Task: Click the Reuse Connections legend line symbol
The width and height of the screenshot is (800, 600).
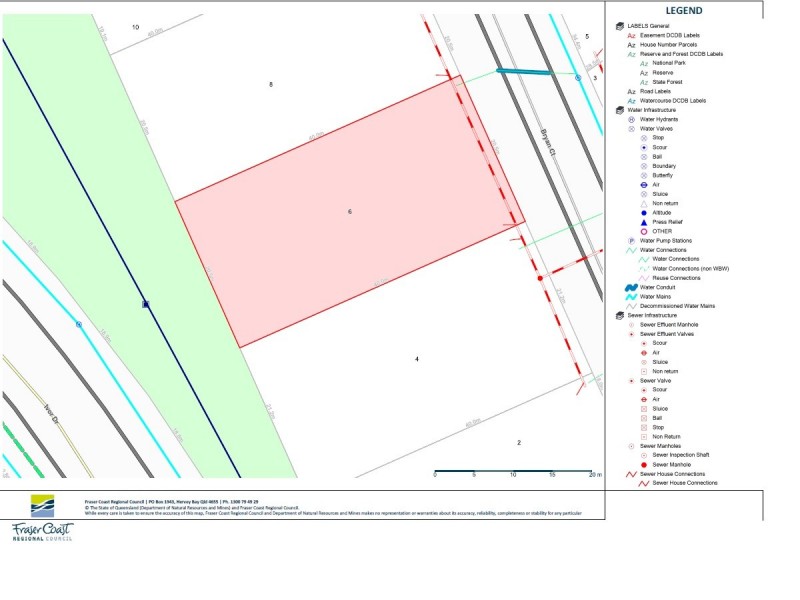Action: pyautogui.click(x=644, y=279)
